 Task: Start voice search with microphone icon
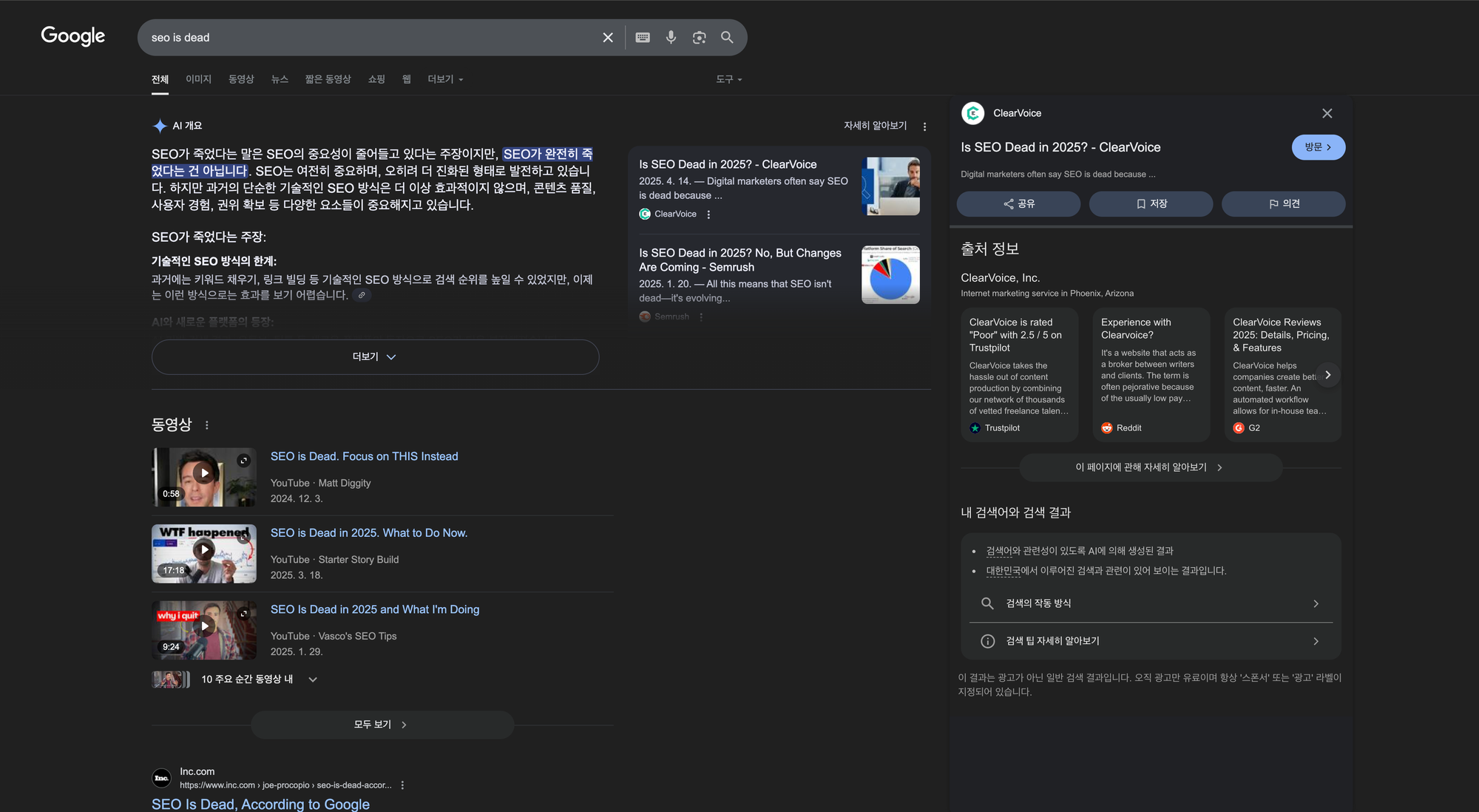coord(671,38)
